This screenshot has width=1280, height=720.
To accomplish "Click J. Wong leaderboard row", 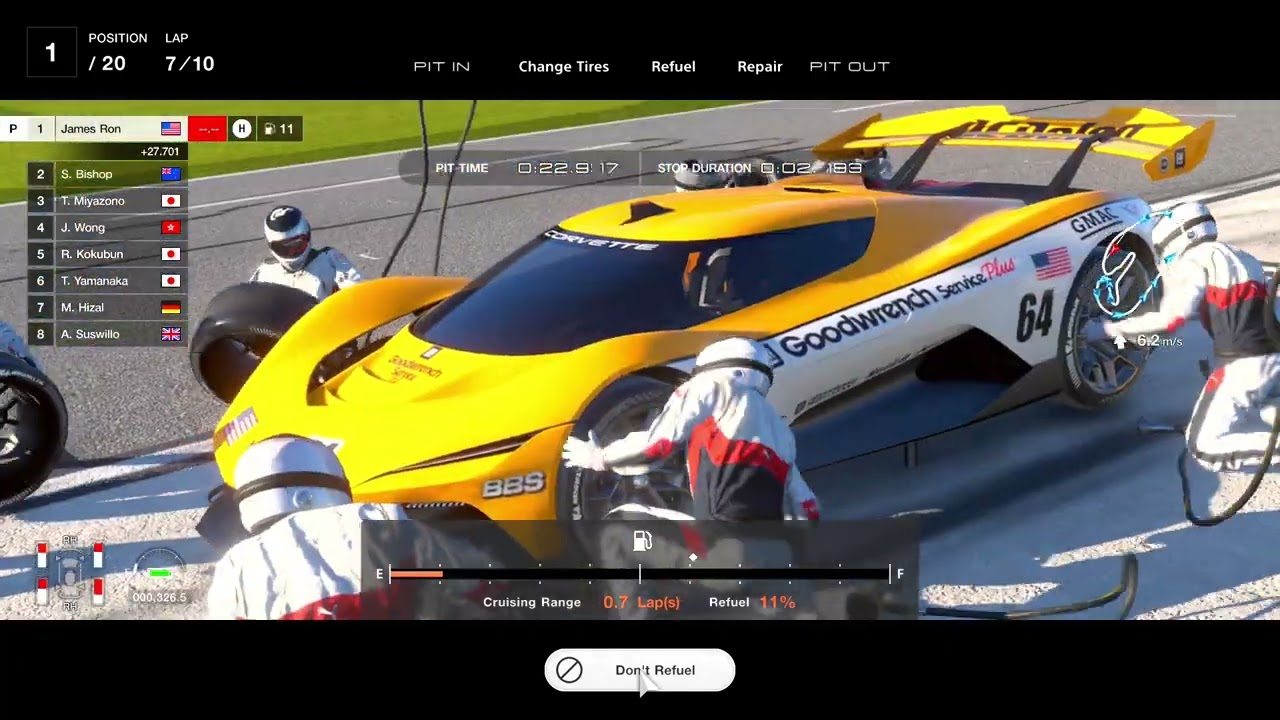I will pyautogui.click(x=106, y=227).
